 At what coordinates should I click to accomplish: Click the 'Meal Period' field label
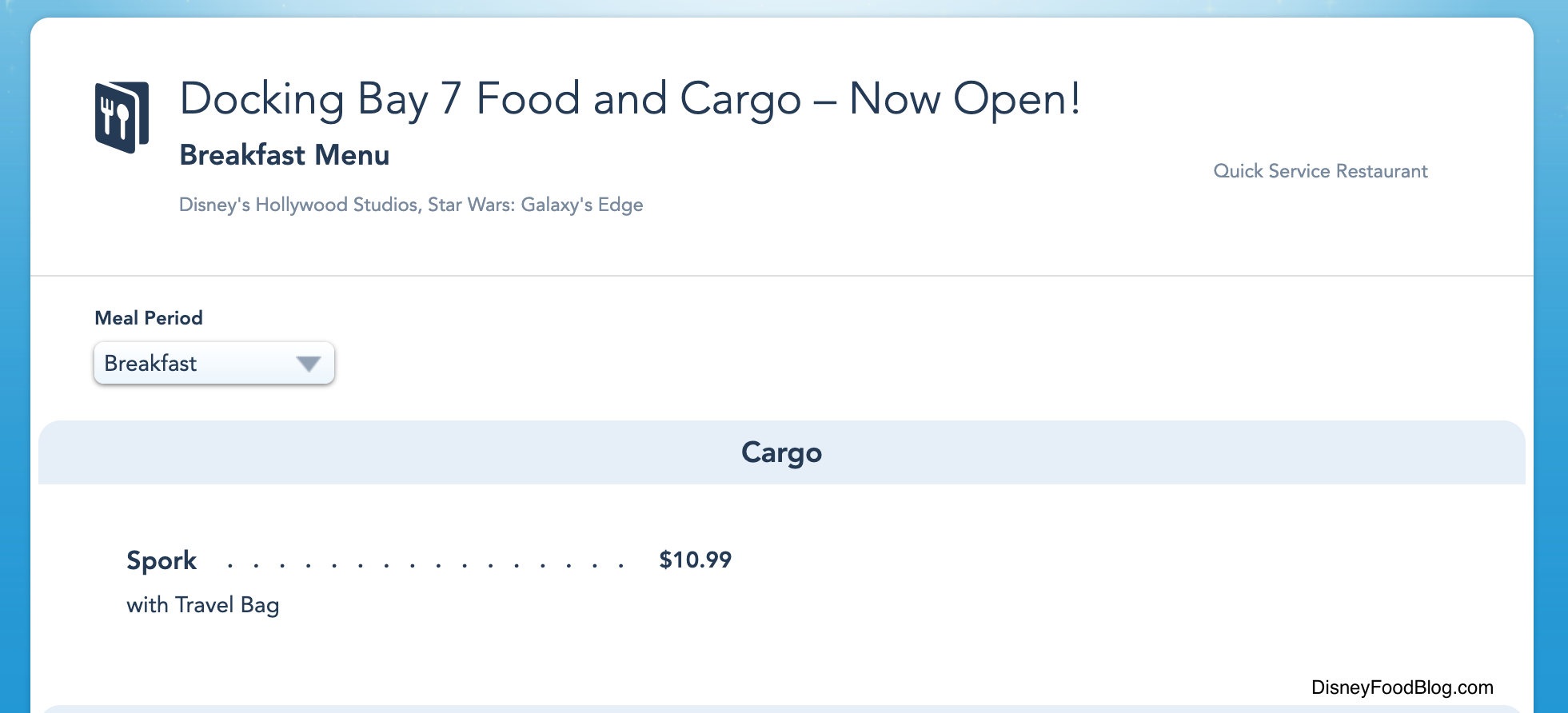coord(149,318)
